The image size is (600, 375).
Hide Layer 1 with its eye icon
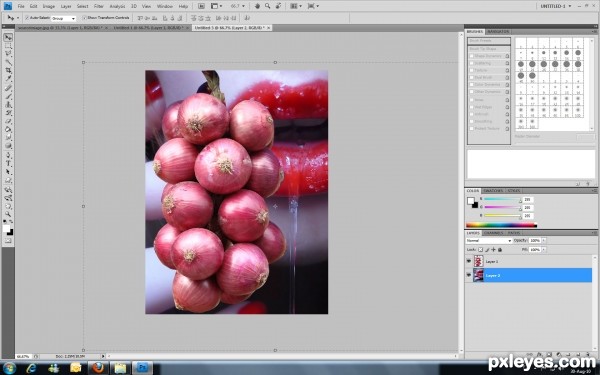point(469,261)
